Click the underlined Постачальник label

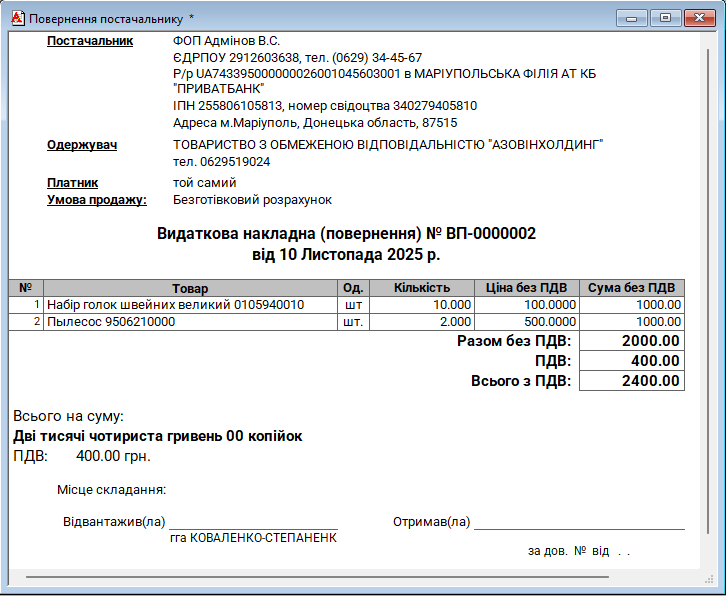90,41
